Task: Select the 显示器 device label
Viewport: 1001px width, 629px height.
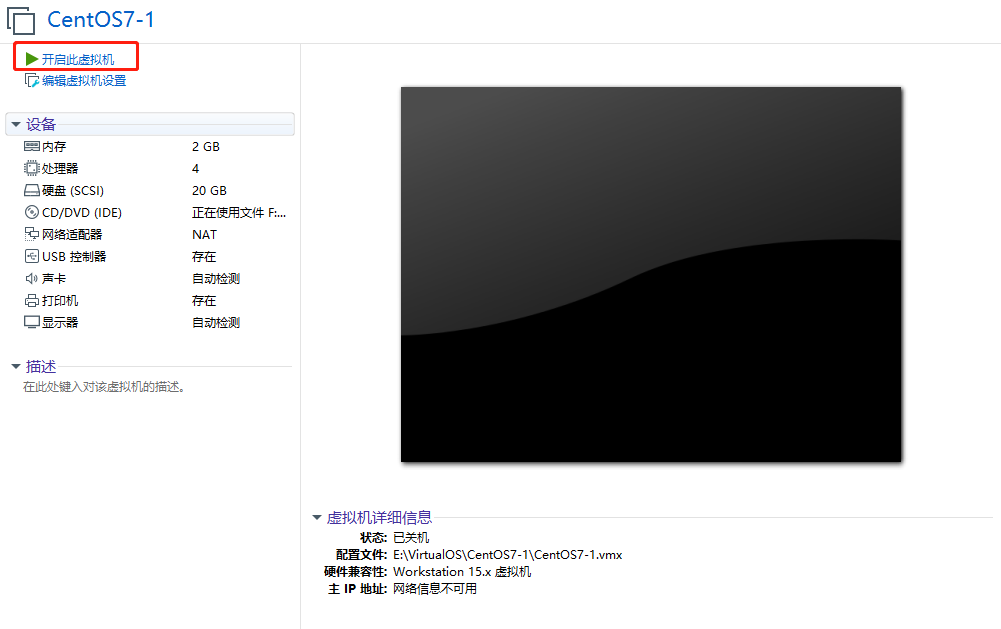Action: pos(60,322)
